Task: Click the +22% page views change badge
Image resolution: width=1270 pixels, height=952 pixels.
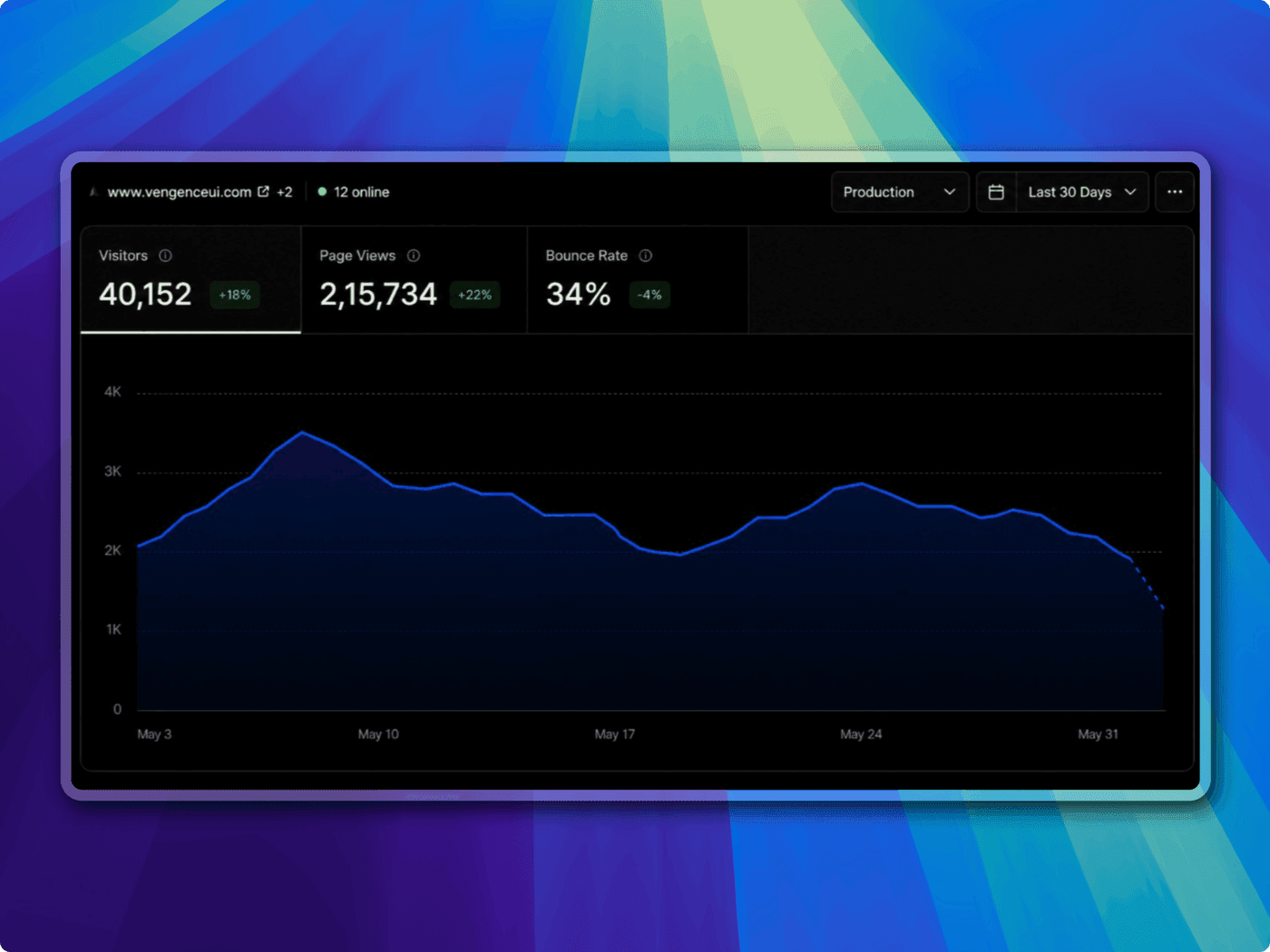Action: (474, 295)
